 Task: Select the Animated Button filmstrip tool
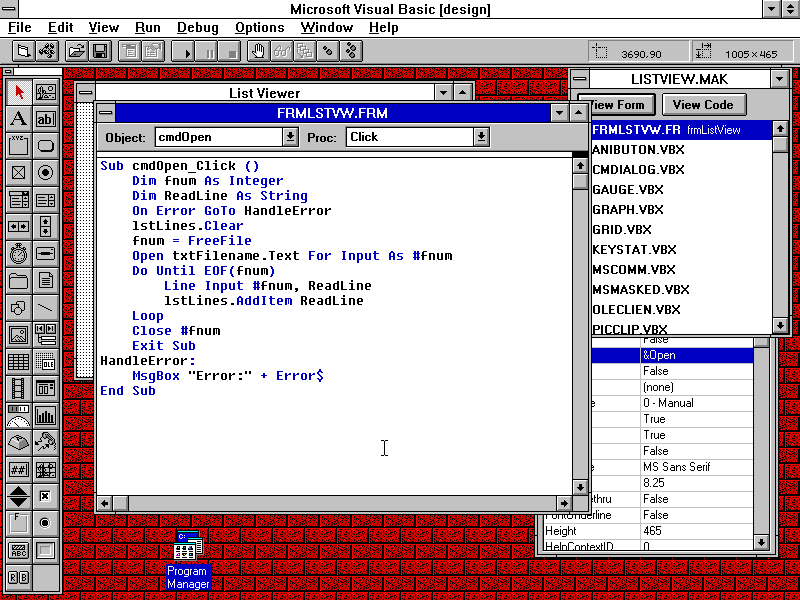19,388
